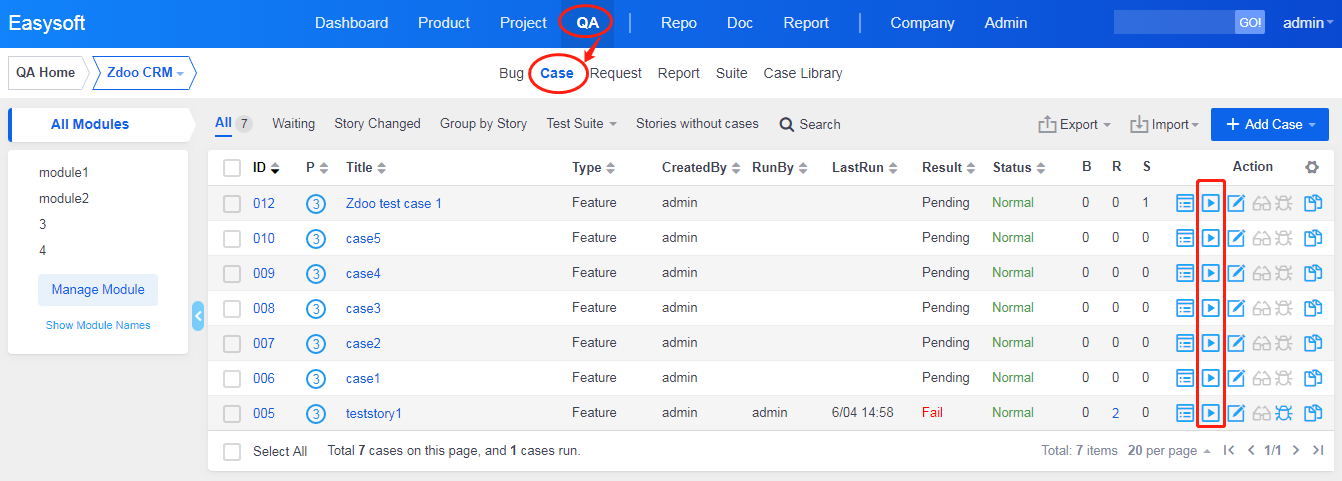The width and height of the screenshot is (1342, 481).
Task: Go to Product in top navigation
Action: coord(444,23)
